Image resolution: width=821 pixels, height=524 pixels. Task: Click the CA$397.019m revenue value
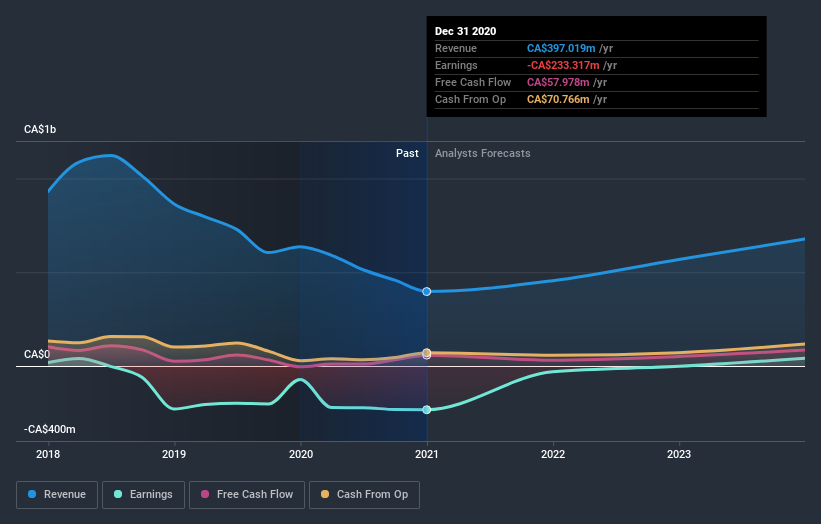coord(561,48)
